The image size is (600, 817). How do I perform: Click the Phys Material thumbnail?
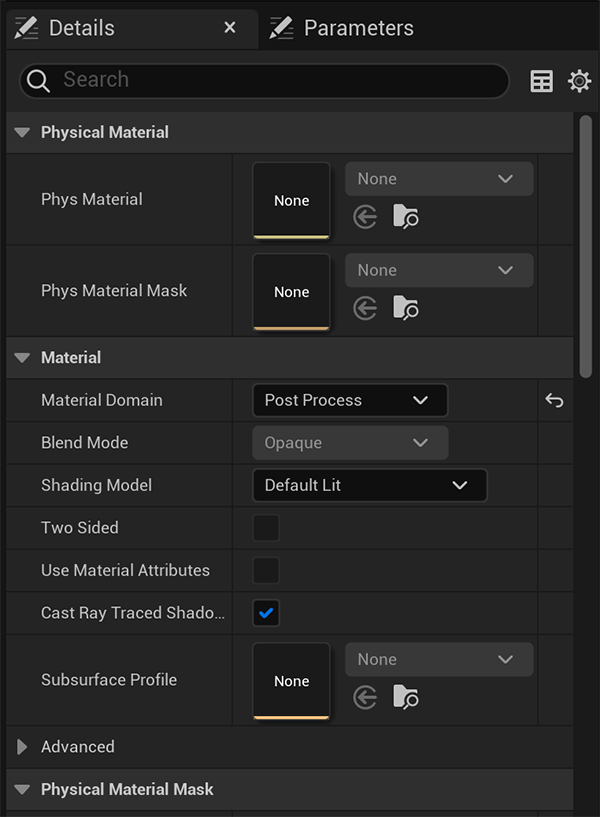point(291,200)
